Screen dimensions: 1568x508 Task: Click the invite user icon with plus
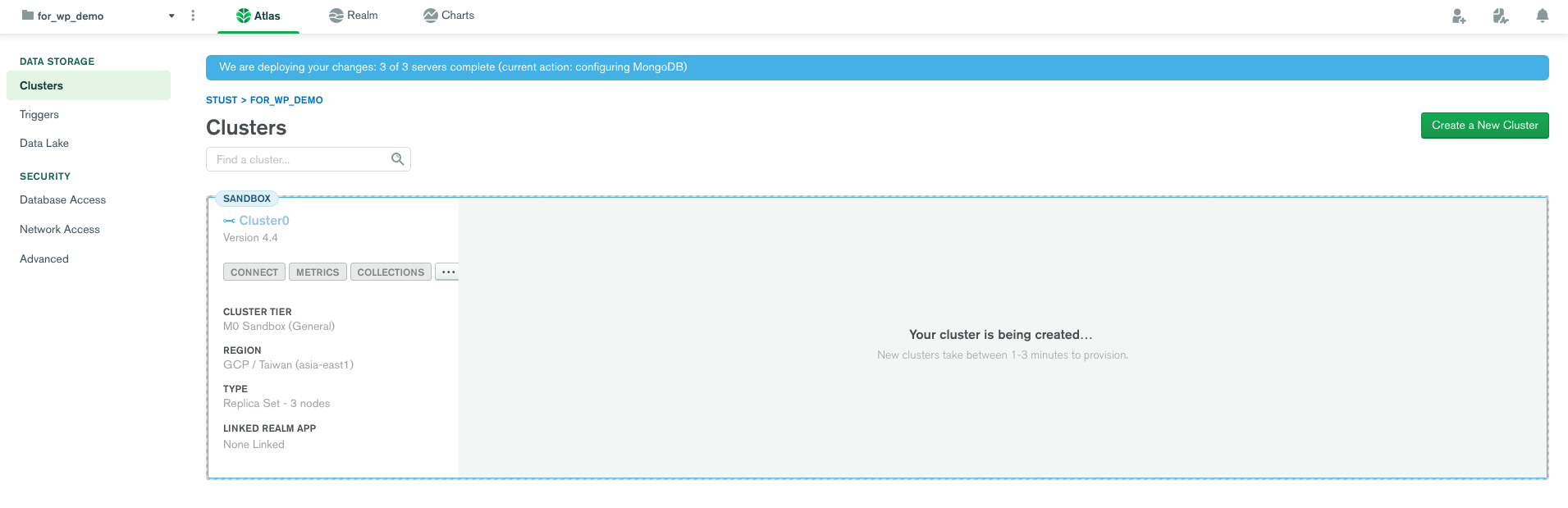(1458, 16)
